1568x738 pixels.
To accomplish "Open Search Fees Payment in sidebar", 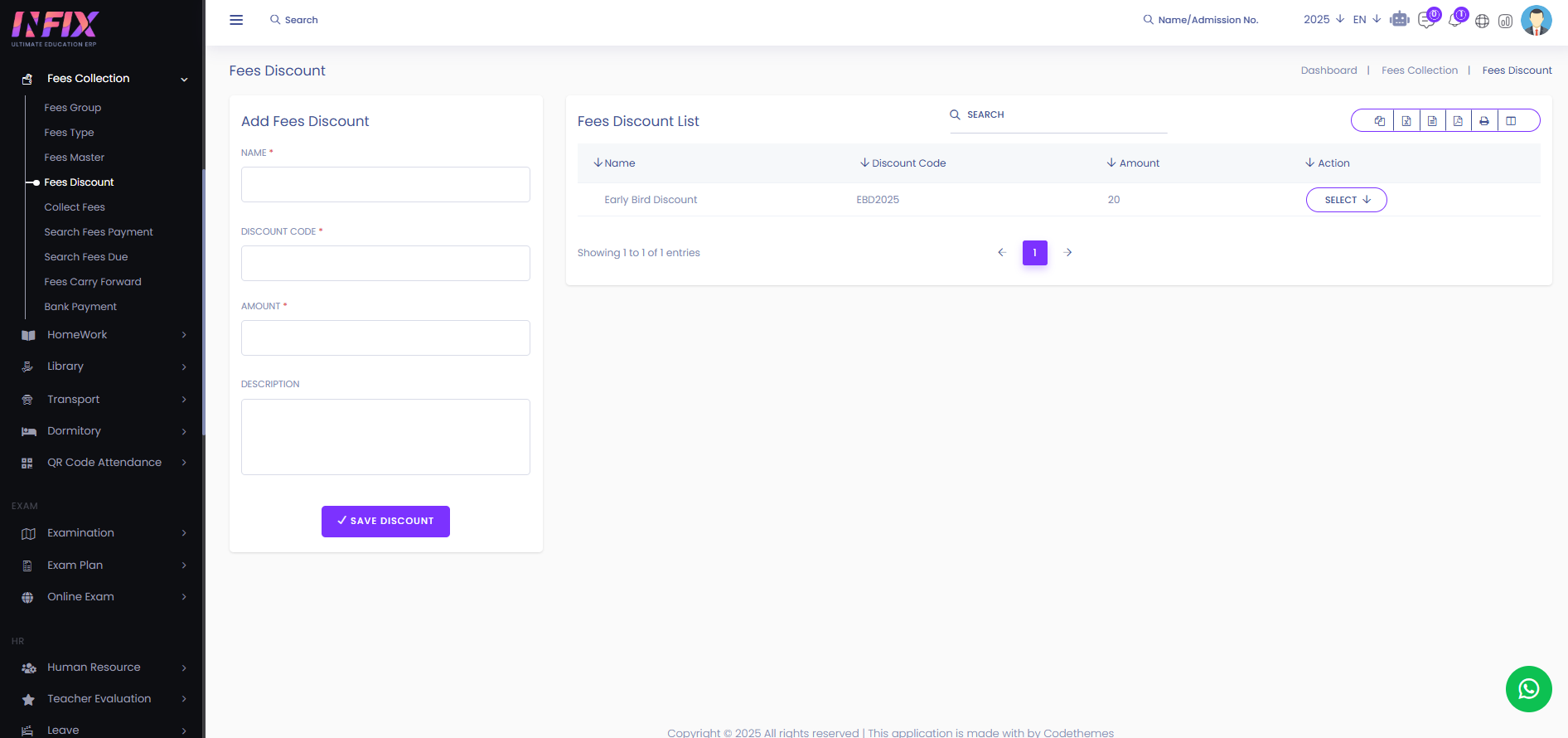I will 99,232.
